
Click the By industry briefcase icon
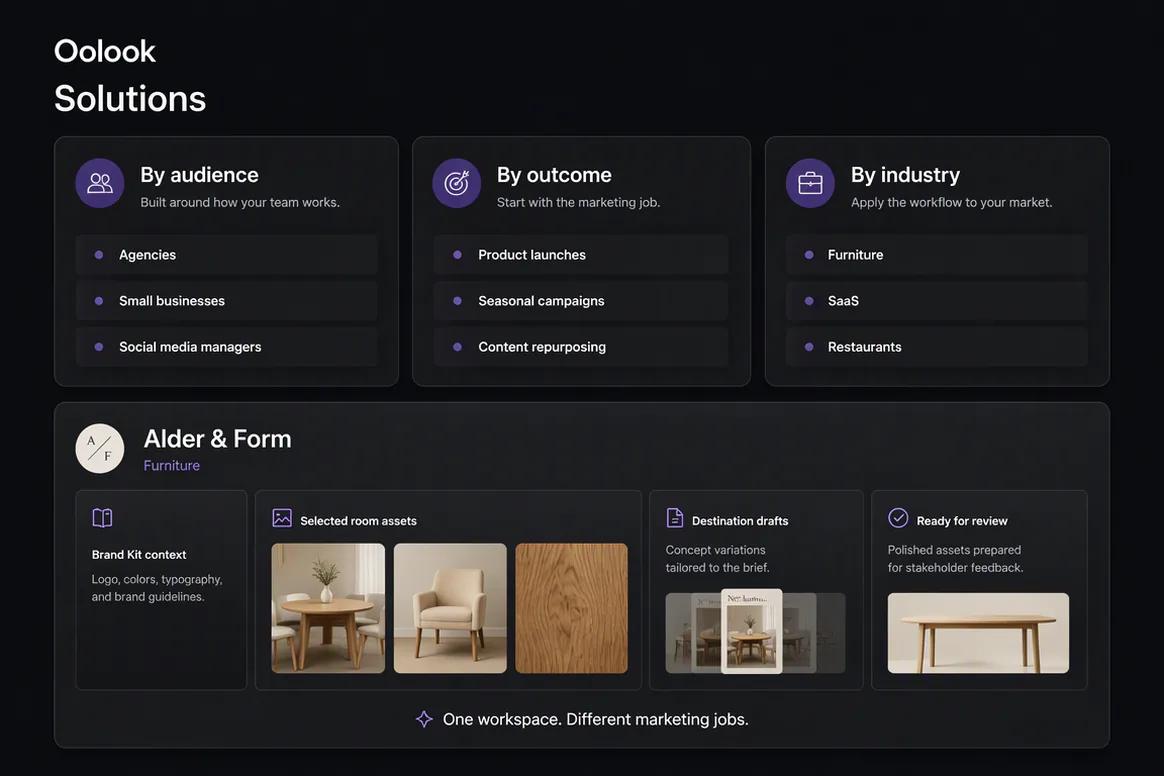[810, 183]
